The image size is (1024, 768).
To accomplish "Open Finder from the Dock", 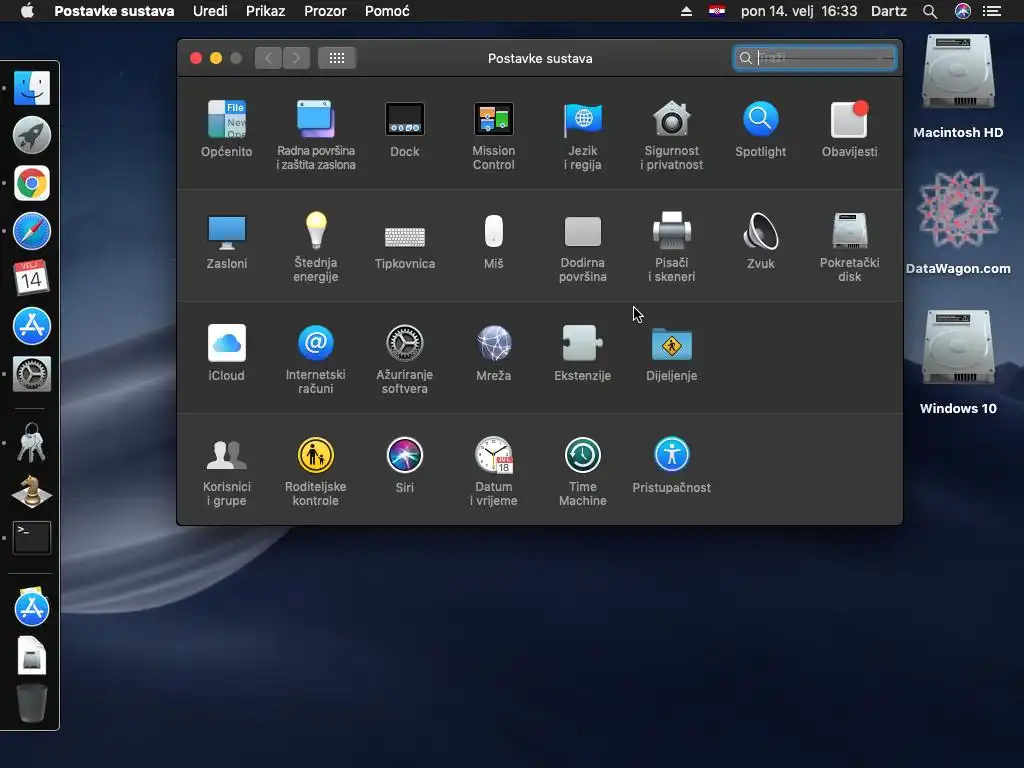I will pyautogui.click(x=31, y=88).
